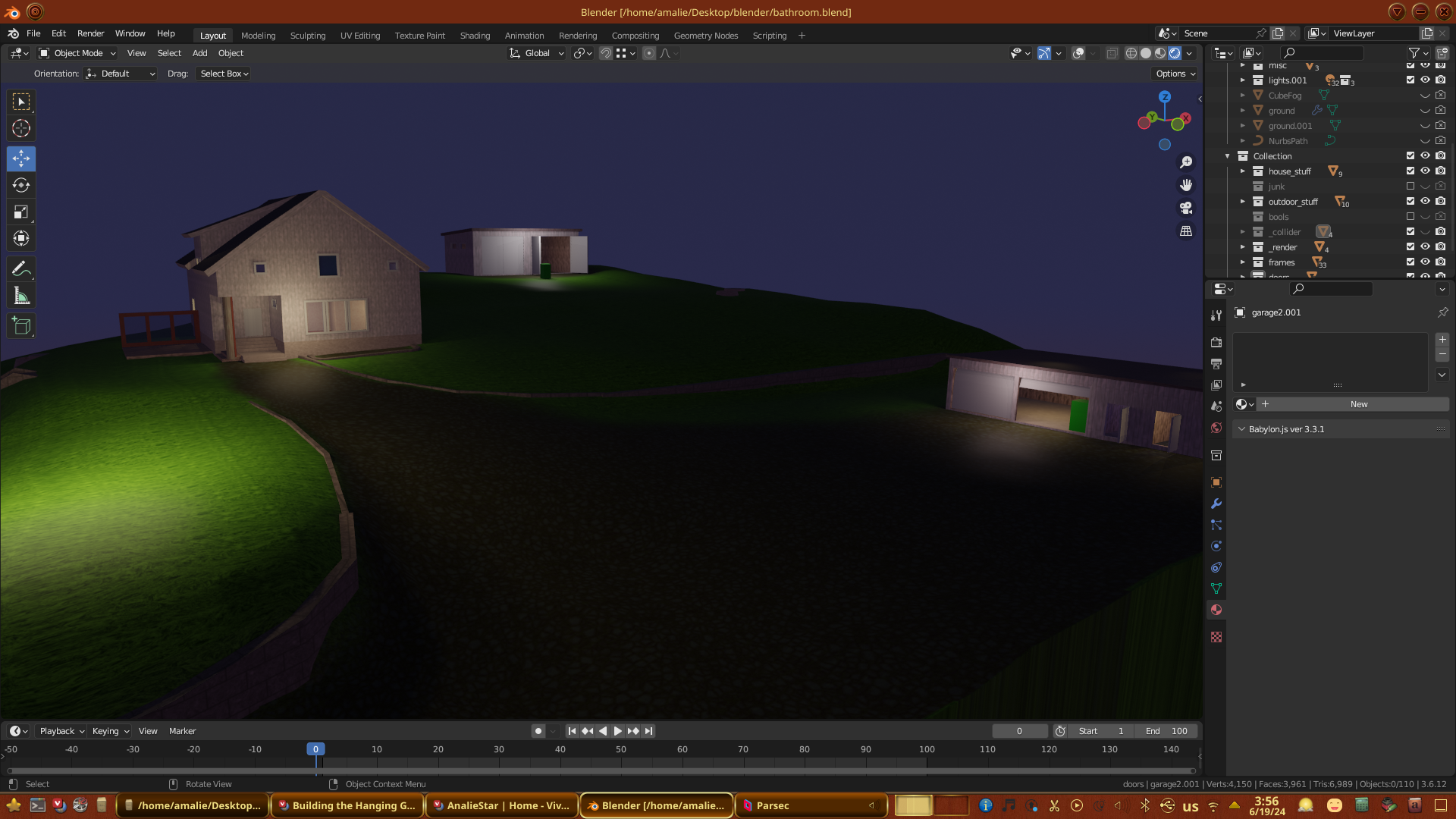Activate the Rotate tool
Viewport: 1456px width, 819px height.
(21, 185)
